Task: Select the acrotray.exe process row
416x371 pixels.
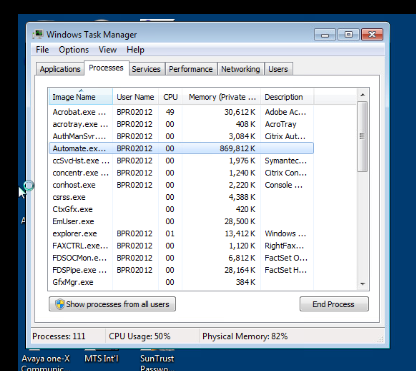Action: click(181, 124)
